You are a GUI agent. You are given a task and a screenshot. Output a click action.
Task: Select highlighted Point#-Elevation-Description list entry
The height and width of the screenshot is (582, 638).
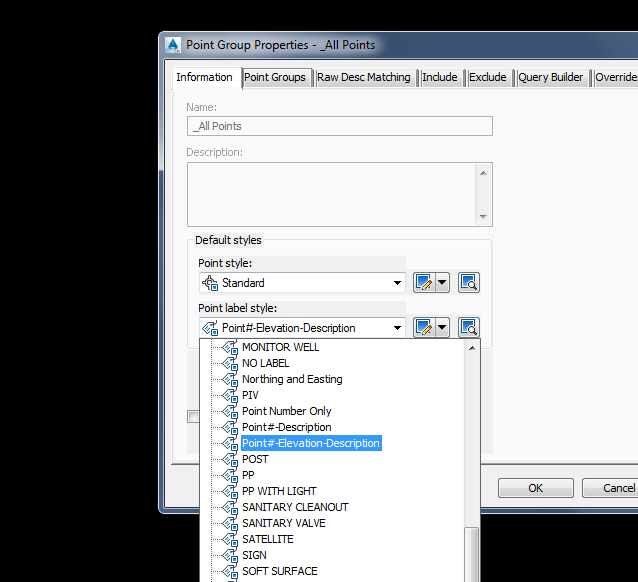[311, 443]
